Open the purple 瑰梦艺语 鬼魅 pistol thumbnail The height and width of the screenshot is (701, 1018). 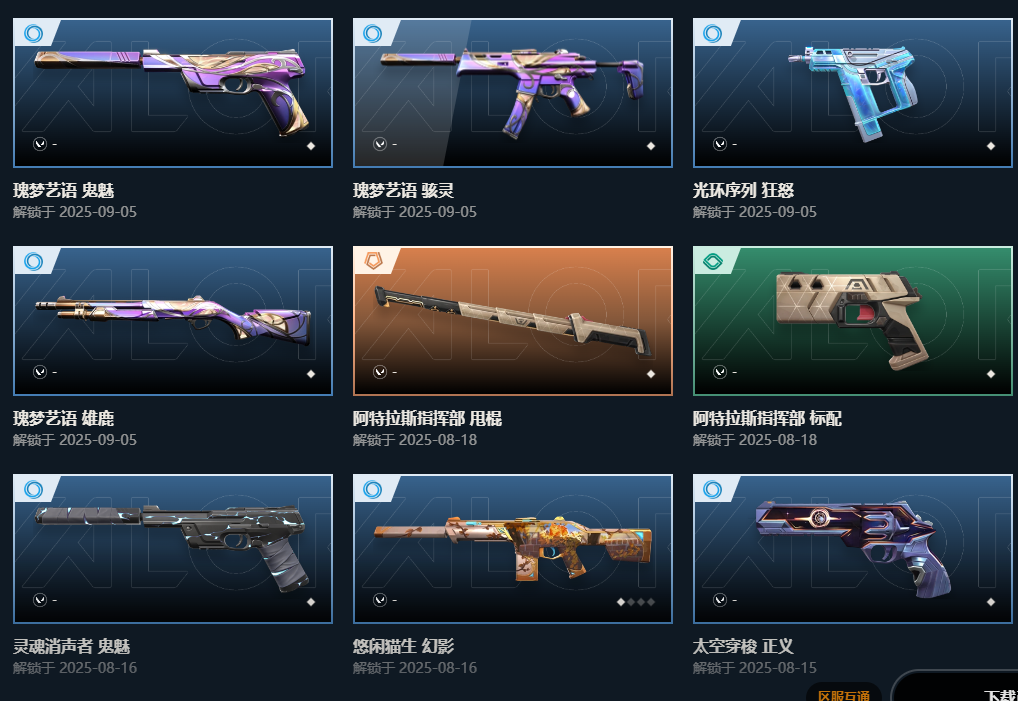click(x=173, y=93)
